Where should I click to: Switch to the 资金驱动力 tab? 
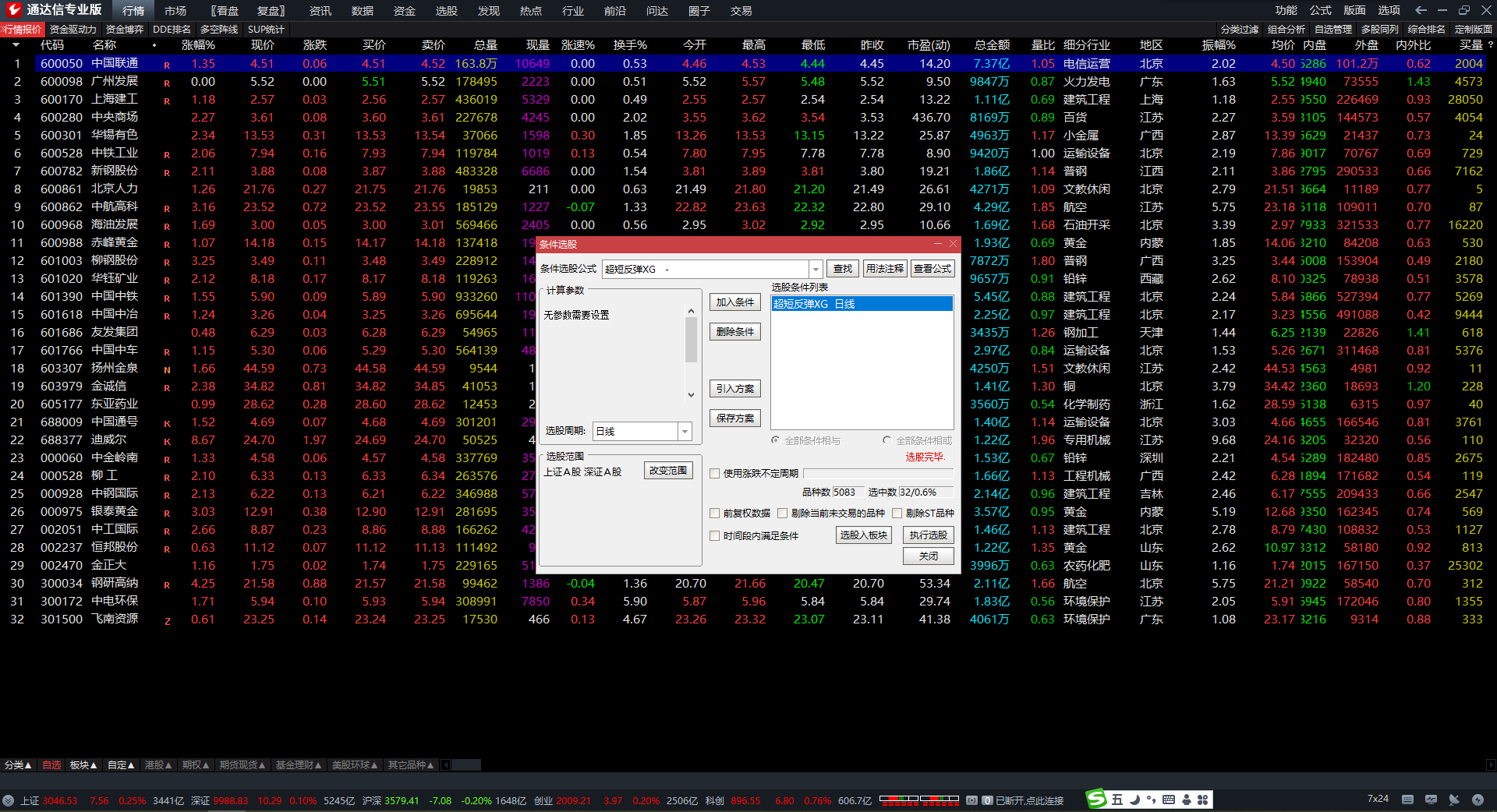pos(73,30)
